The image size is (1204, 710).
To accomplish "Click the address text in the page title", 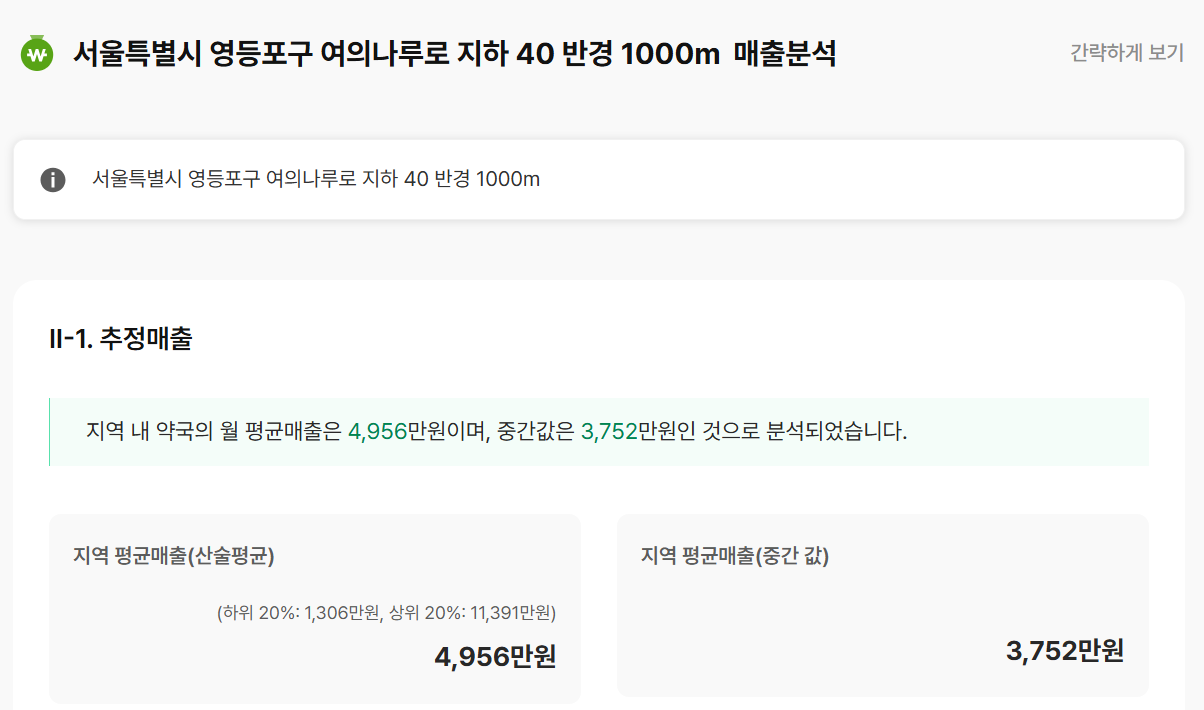I will click(x=290, y=54).
